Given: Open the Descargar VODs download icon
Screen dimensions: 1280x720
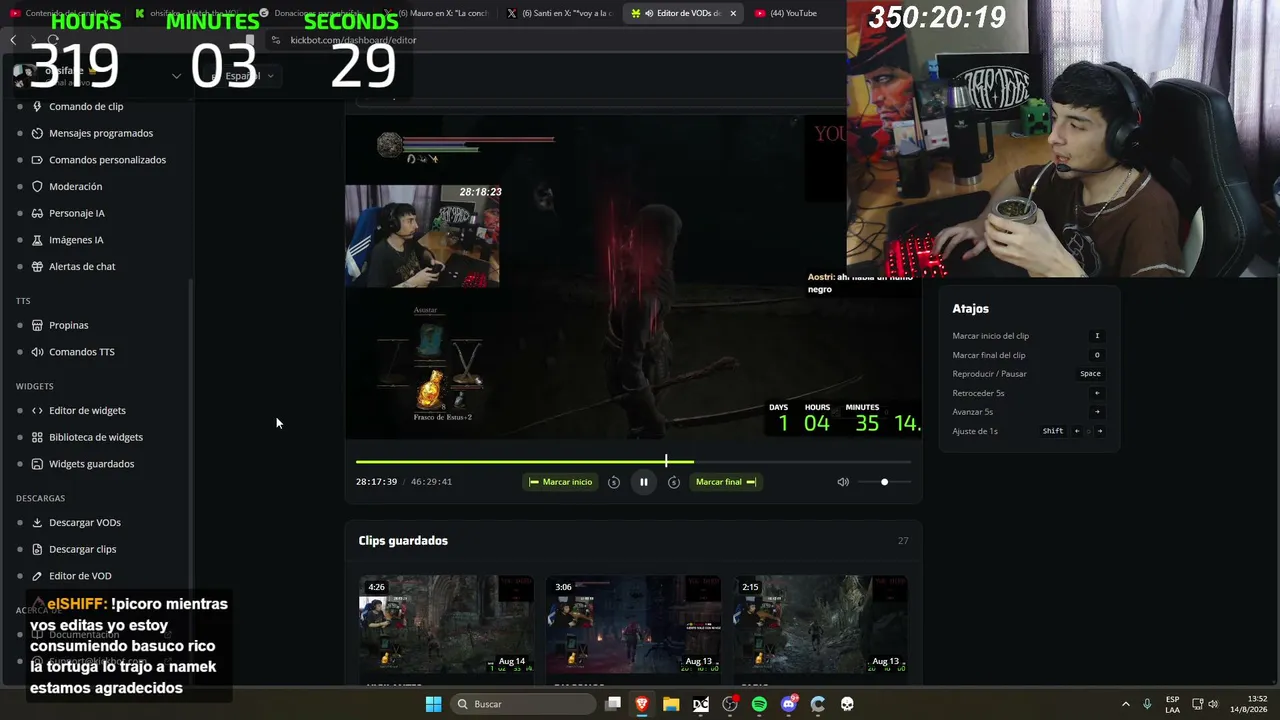Looking at the screenshot, I should point(37,522).
